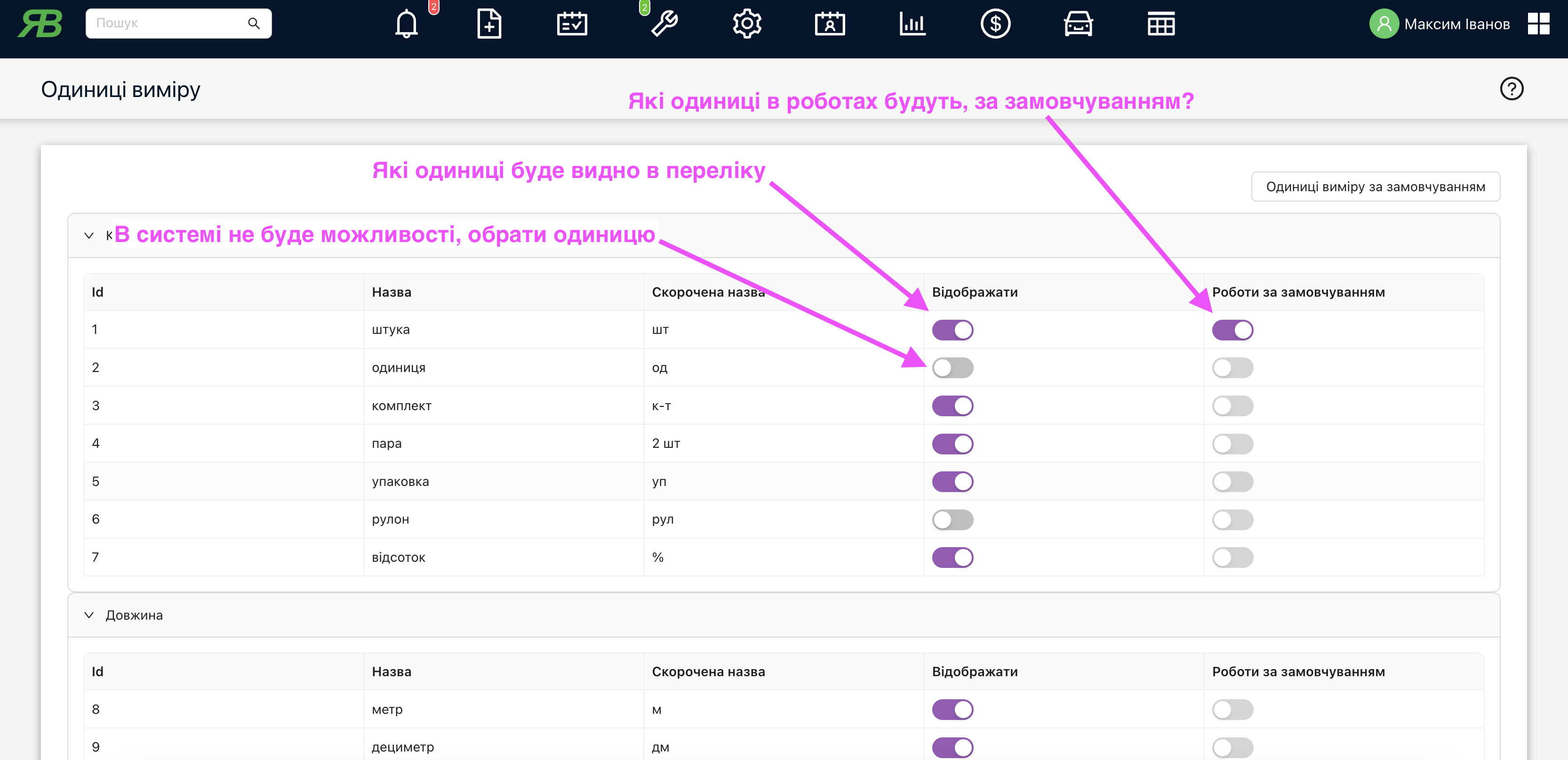
Task: Collapse the Довжина section chevron
Action: point(89,615)
